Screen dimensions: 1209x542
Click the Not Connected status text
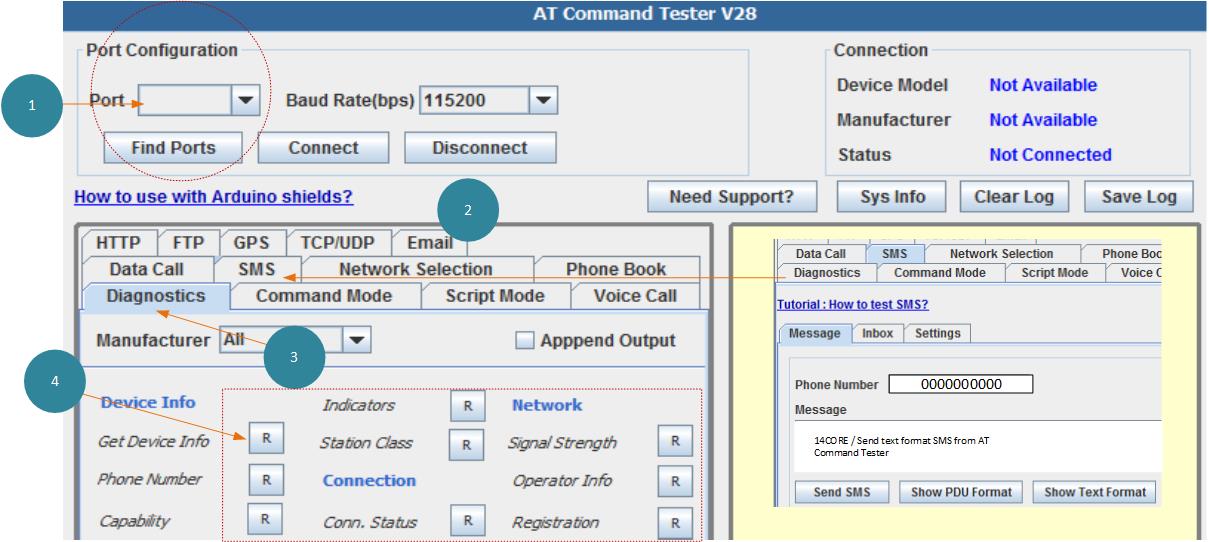[x=1050, y=155]
